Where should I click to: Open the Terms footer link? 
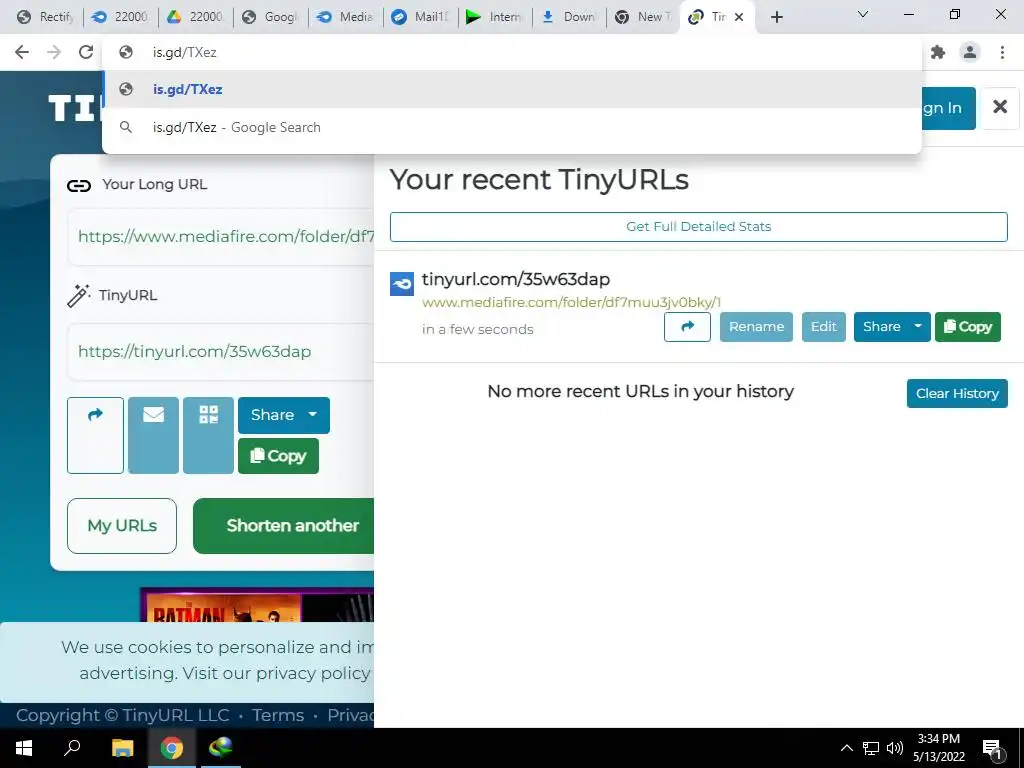(x=278, y=716)
